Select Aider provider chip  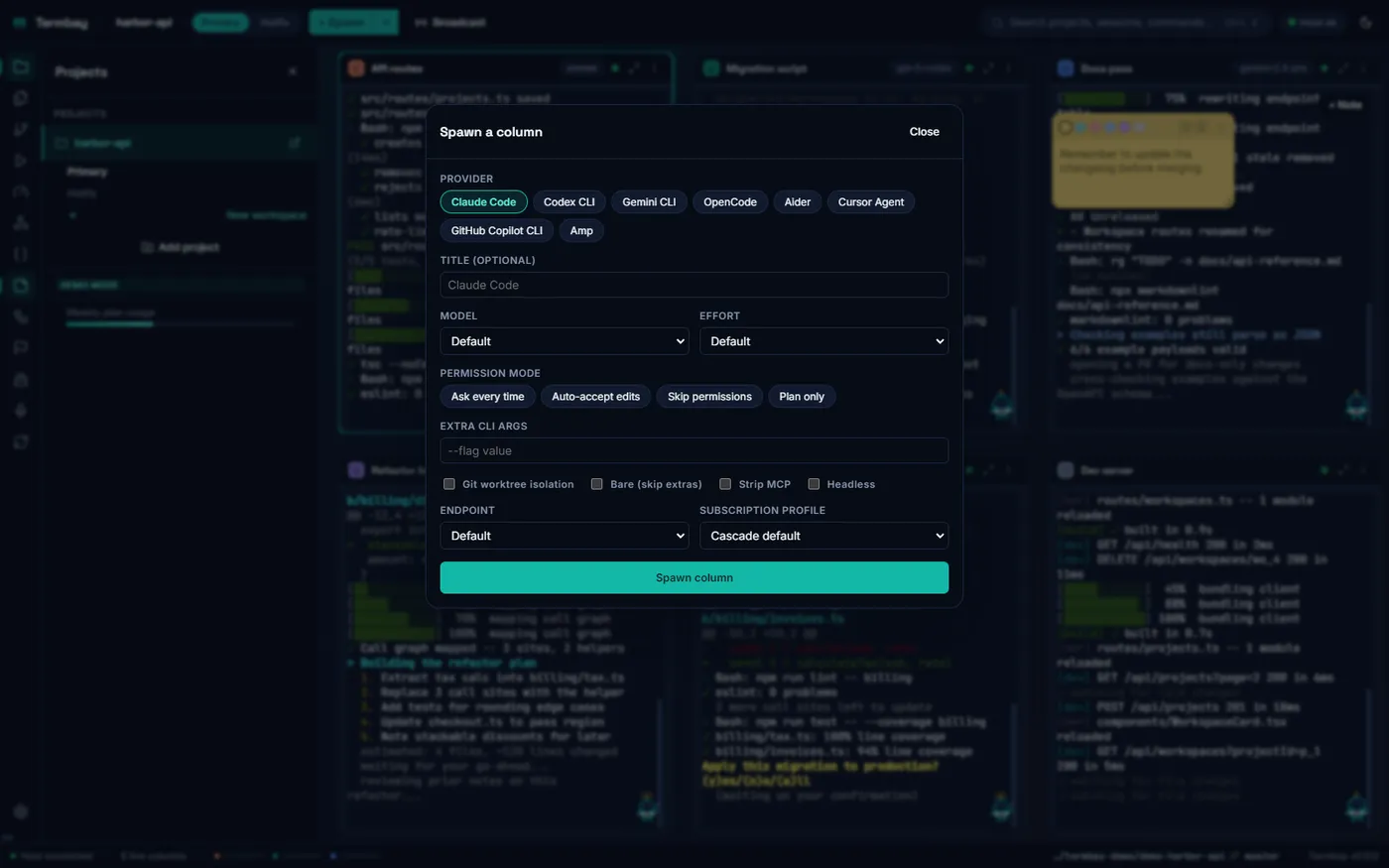click(797, 202)
